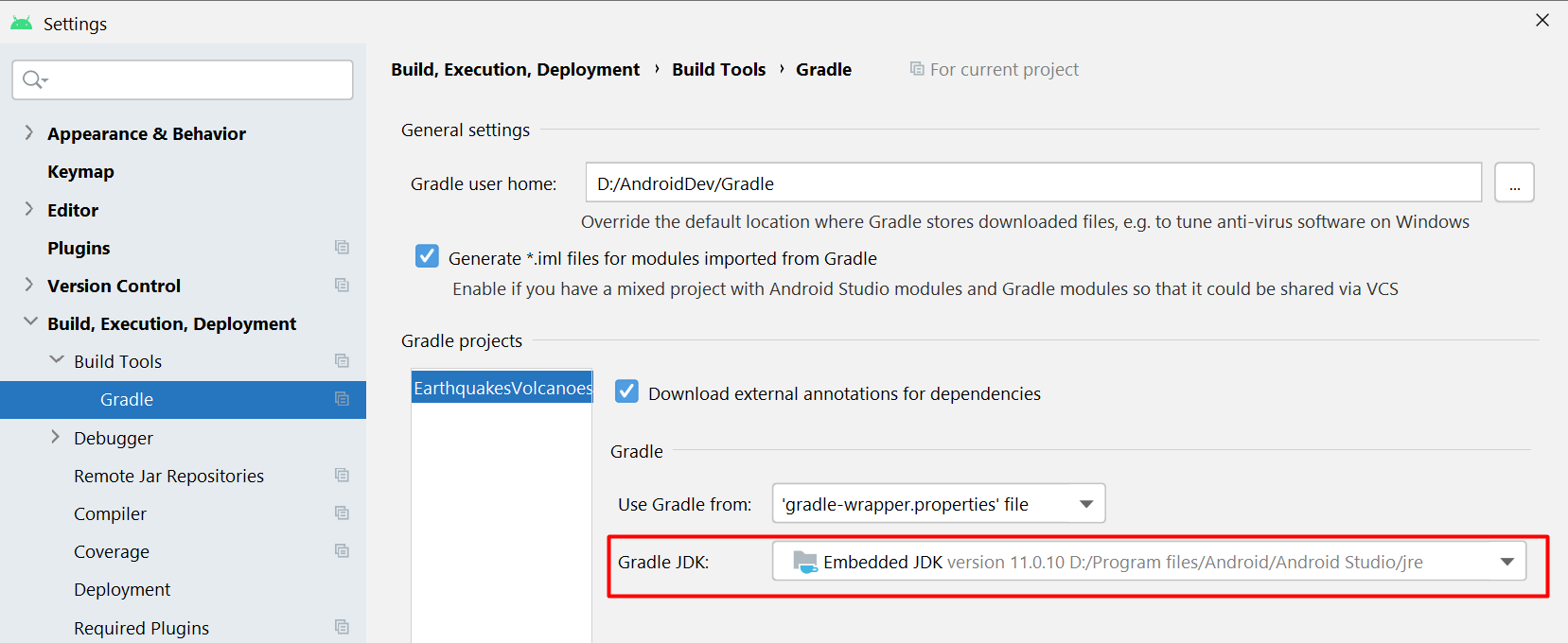Click project-level icon next to Compiler
1568x643 pixels.
pyautogui.click(x=342, y=513)
